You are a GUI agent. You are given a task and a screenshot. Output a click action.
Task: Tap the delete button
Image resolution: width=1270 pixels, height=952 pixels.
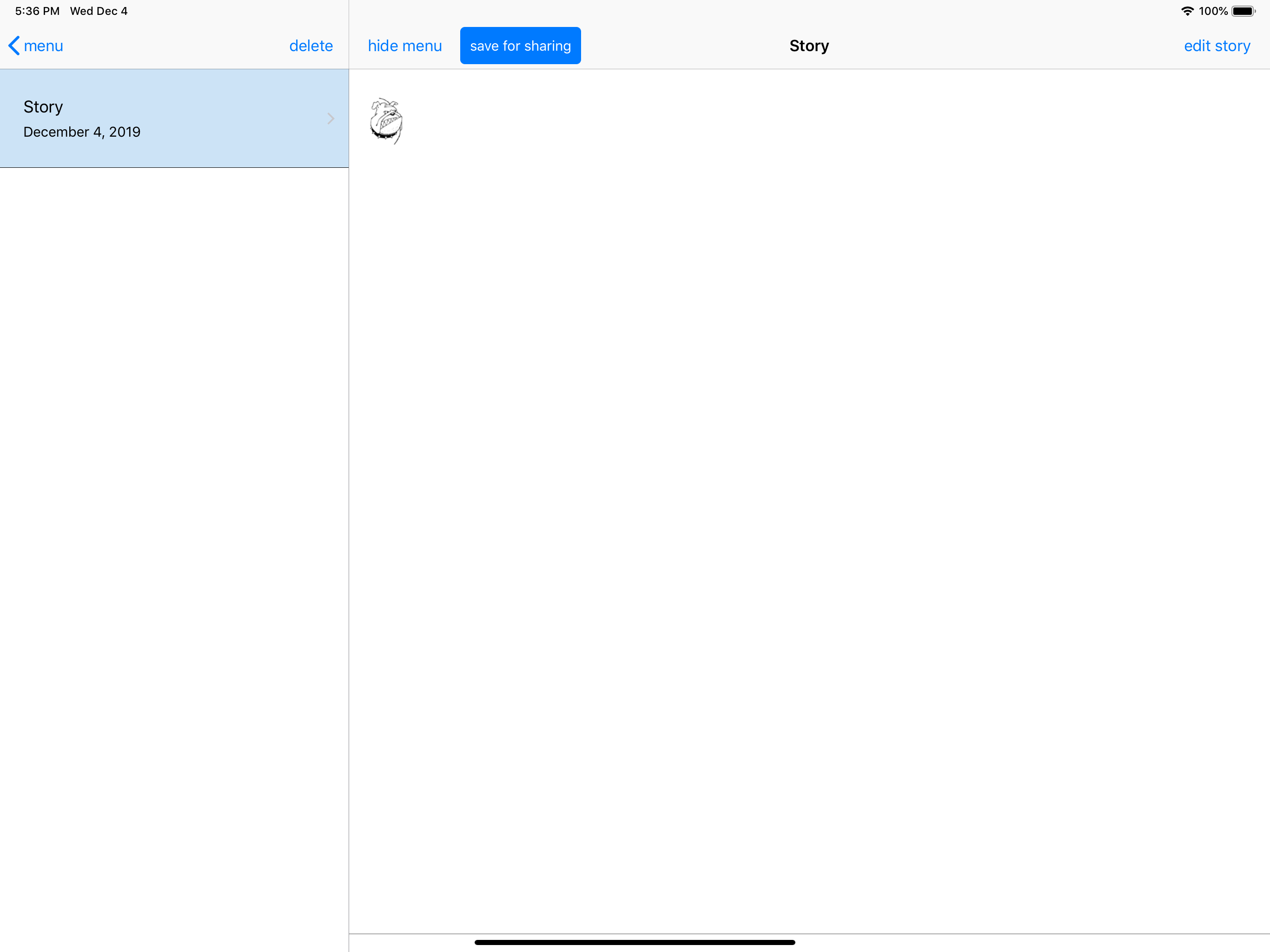[x=311, y=46]
